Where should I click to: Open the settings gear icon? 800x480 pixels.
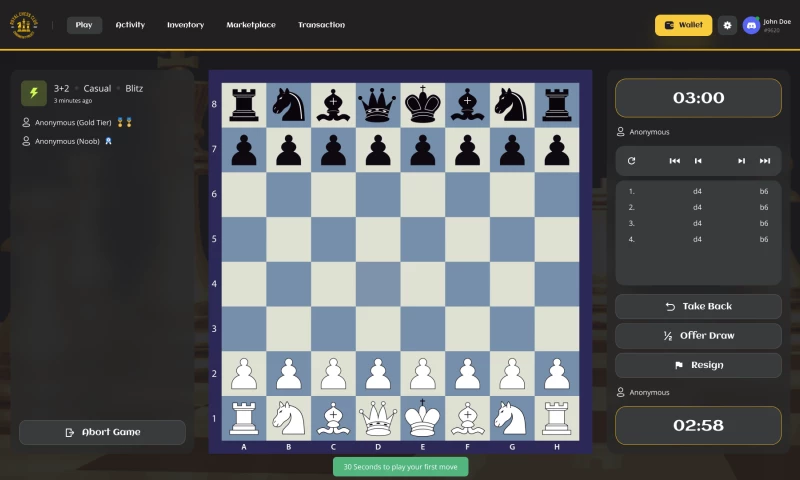[x=727, y=25]
